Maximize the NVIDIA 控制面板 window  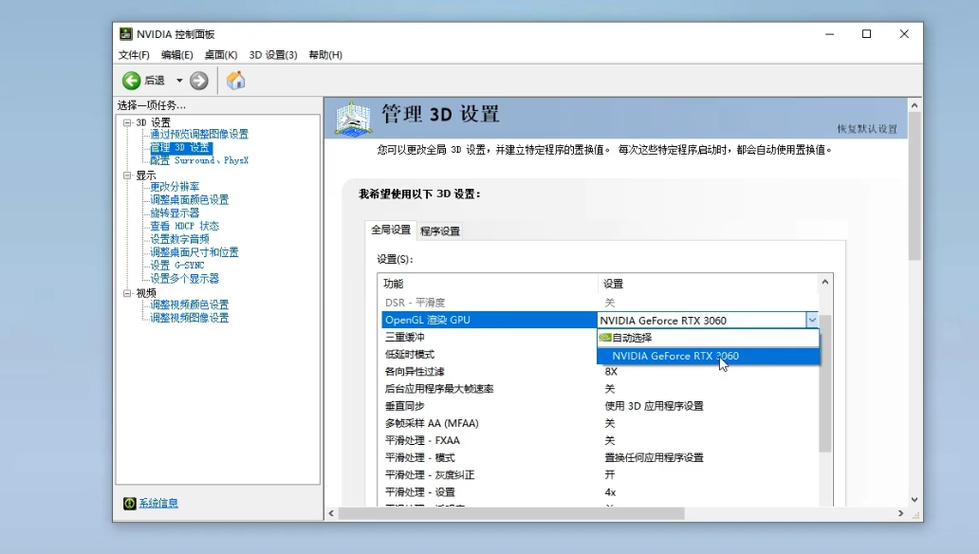867,34
